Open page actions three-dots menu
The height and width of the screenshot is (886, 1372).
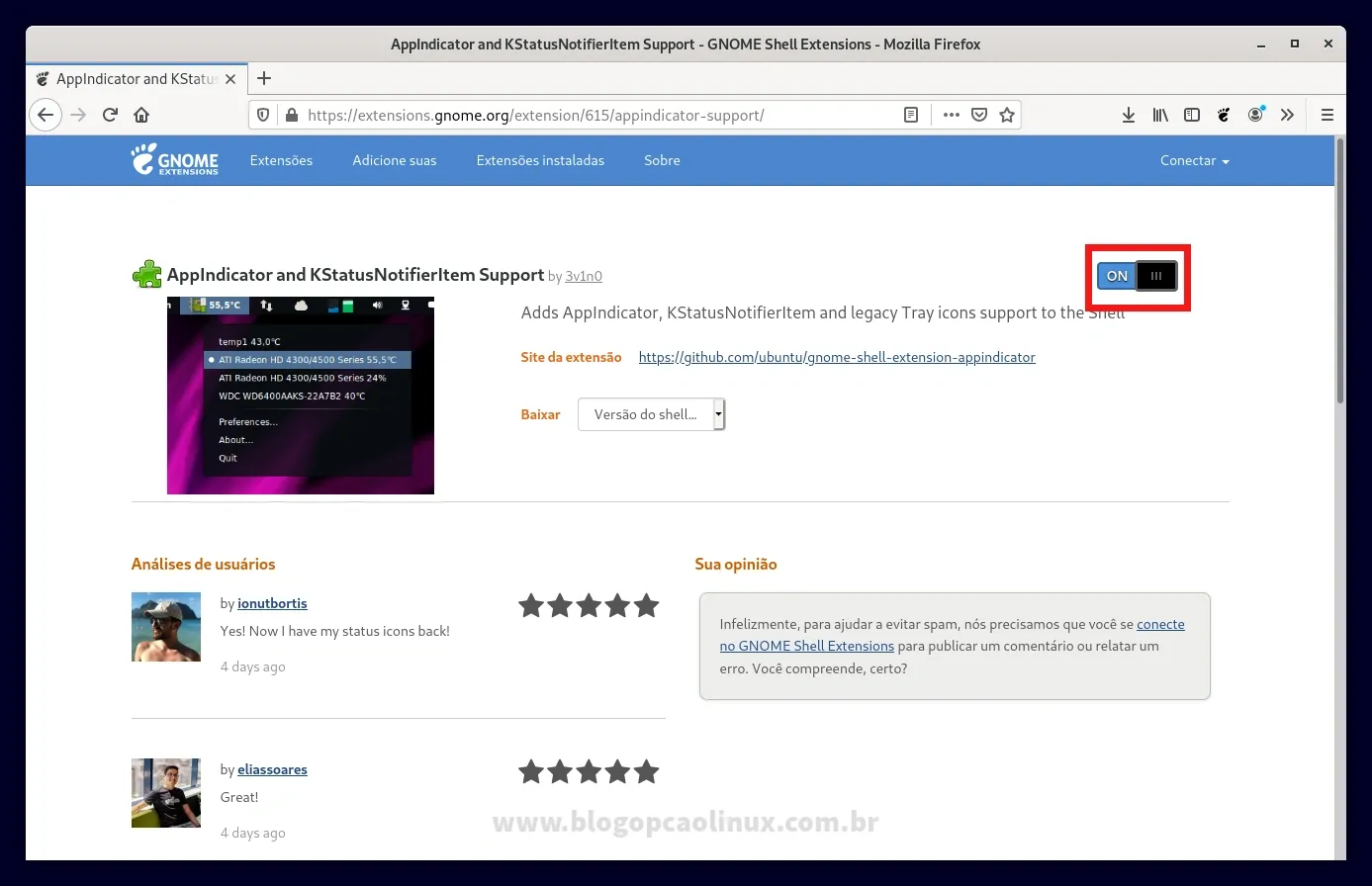[952, 115]
